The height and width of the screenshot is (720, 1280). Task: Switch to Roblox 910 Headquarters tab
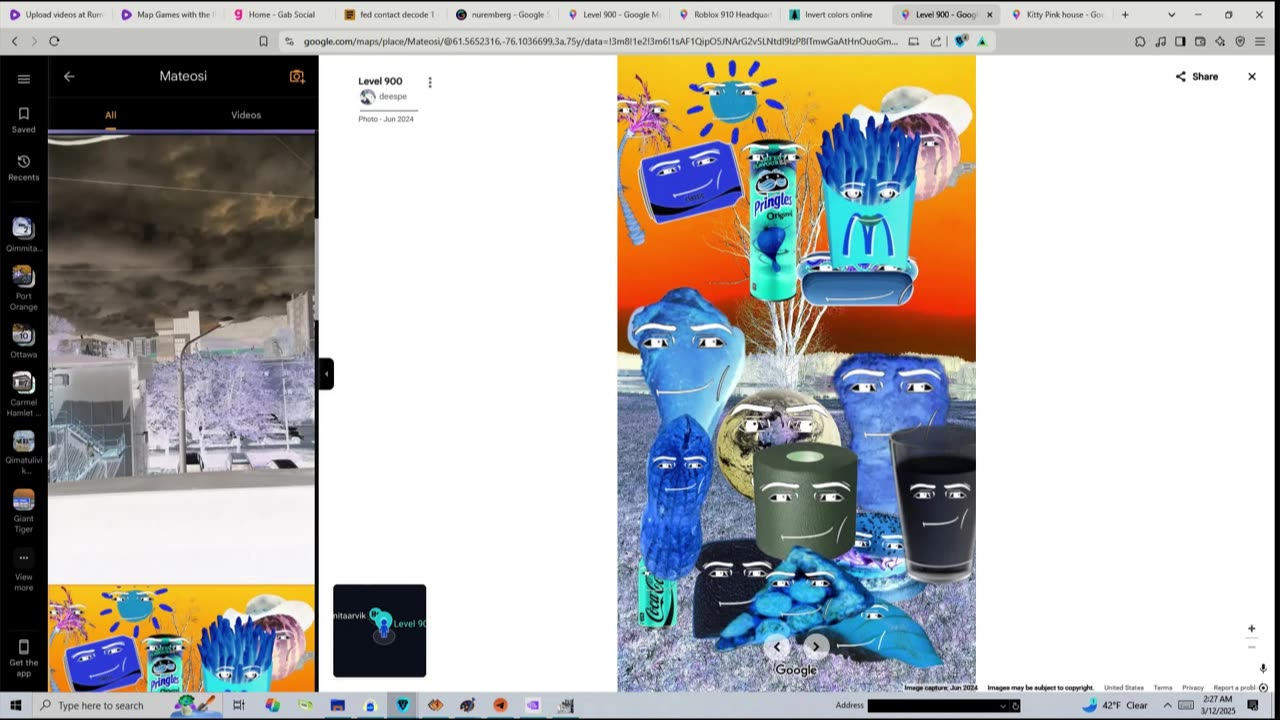point(723,15)
